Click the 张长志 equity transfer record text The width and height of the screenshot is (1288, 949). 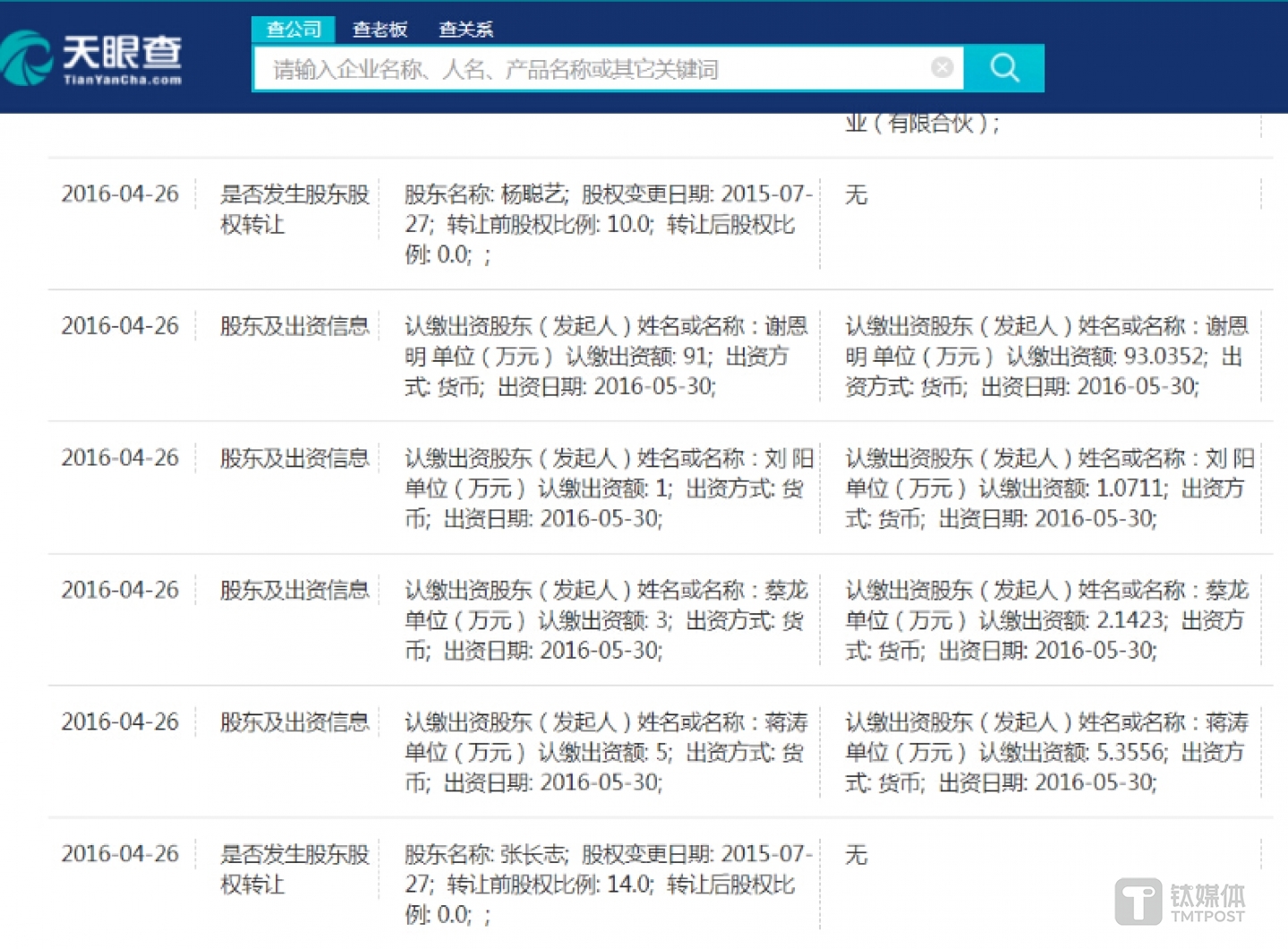pyautogui.click(x=607, y=884)
